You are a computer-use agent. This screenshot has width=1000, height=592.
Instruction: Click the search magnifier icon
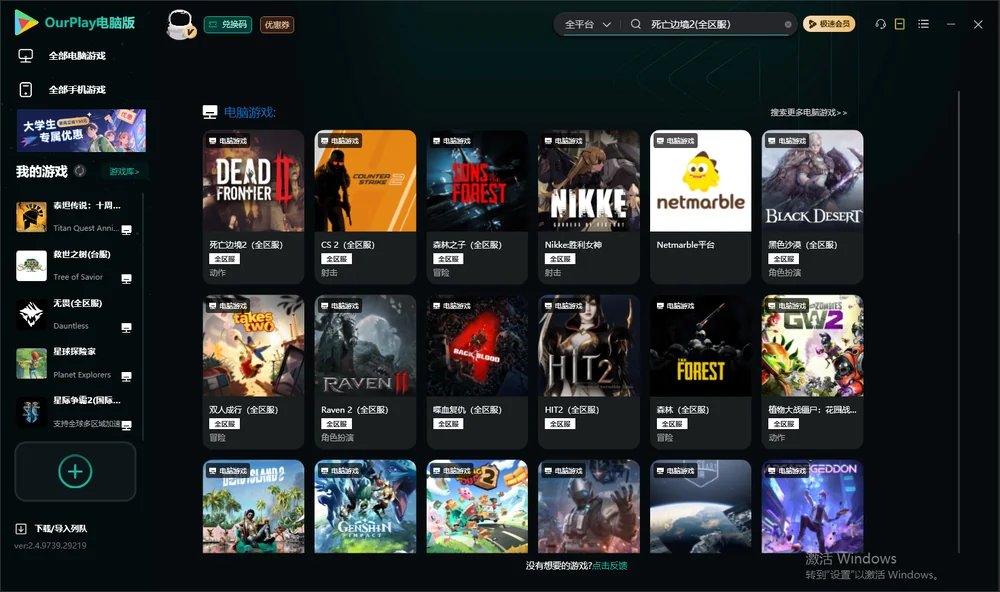[635, 24]
